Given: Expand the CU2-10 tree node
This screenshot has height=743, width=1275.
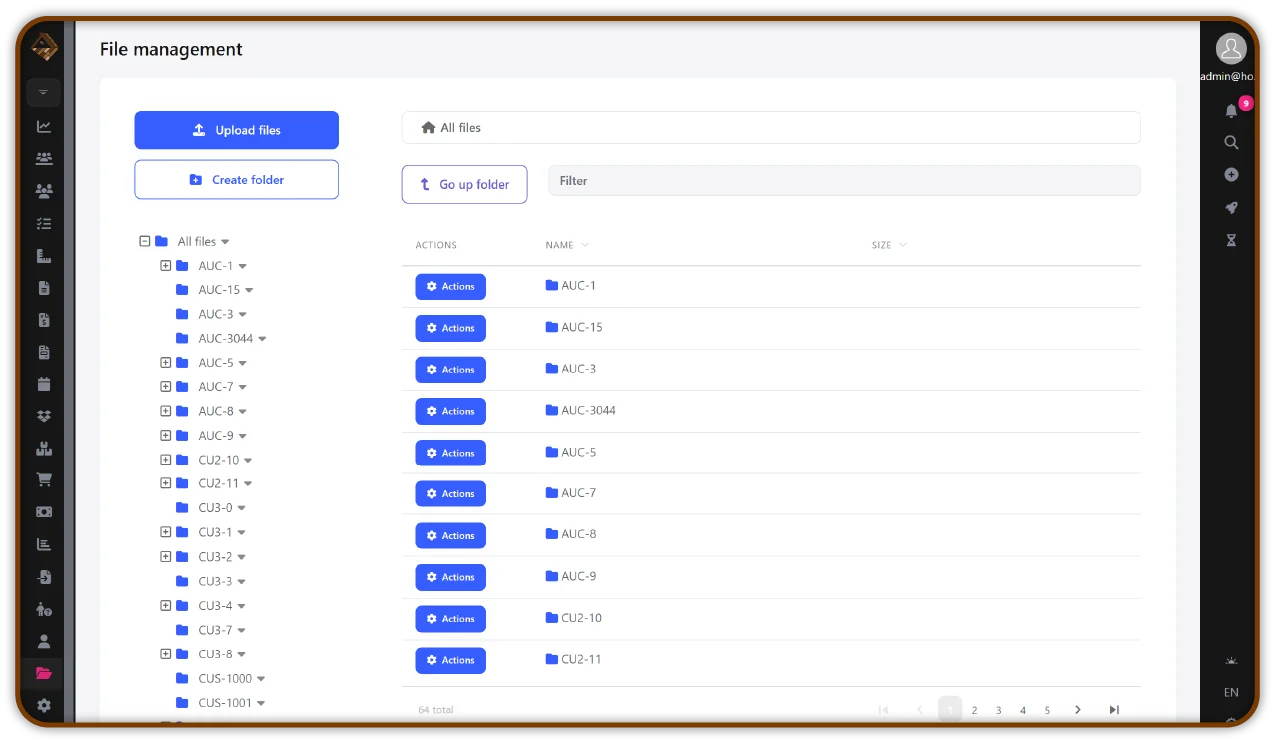Looking at the screenshot, I should (166, 460).
